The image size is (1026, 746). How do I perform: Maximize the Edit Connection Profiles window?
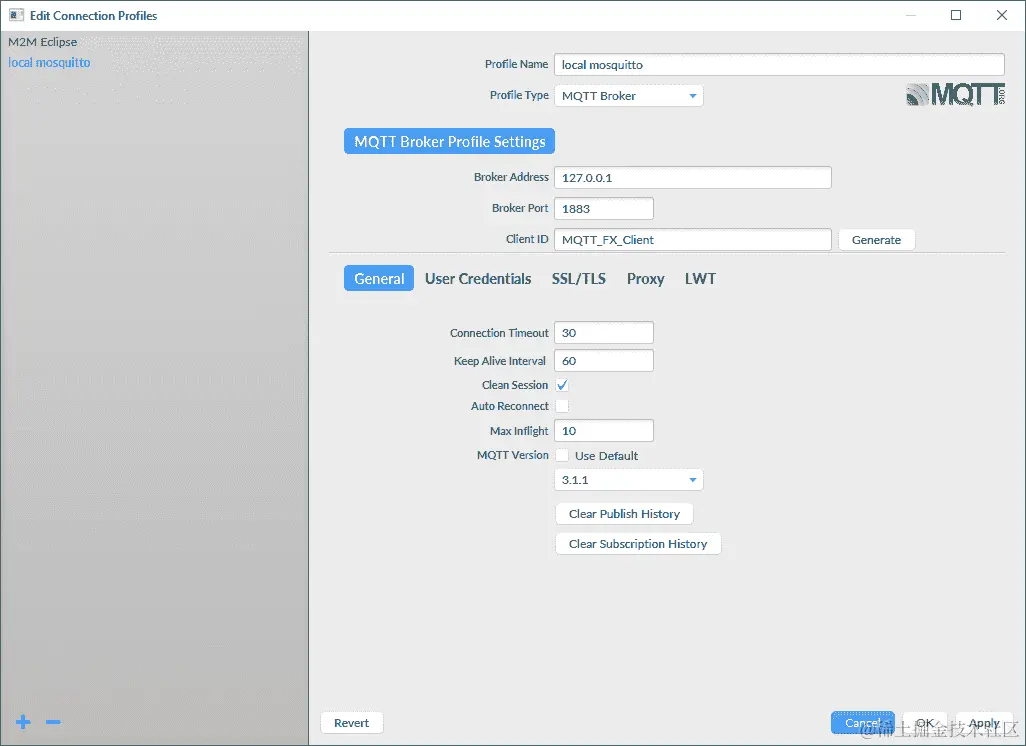tap(956, 15)
